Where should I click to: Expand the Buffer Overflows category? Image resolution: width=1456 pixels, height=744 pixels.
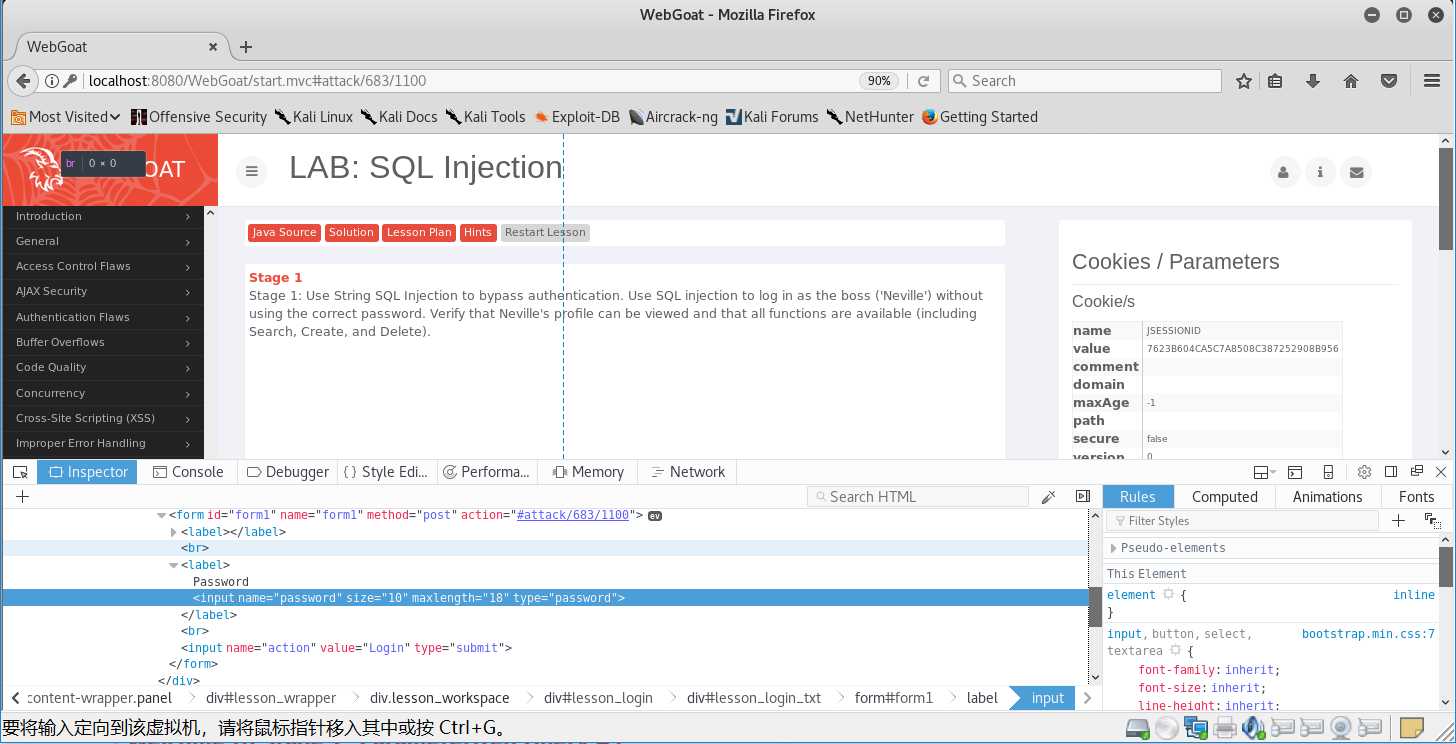pyautogui.click(x=103, y=342)
